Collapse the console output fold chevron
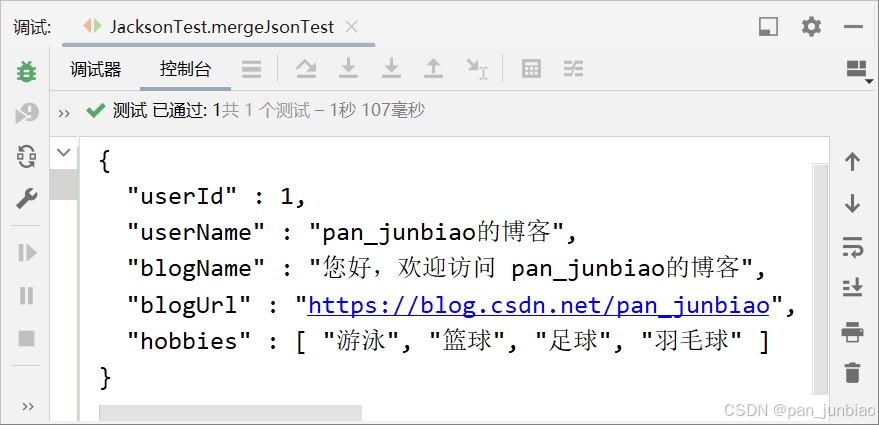 point(64,152)
